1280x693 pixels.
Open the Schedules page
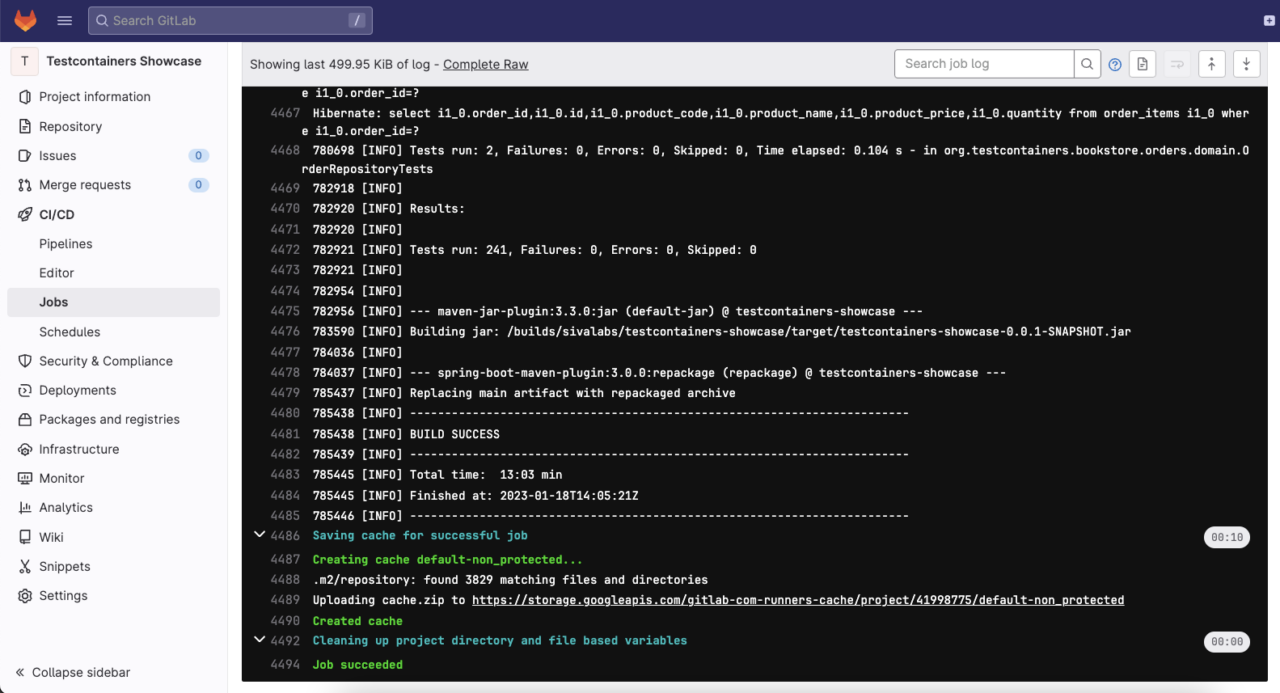[69, 331]
